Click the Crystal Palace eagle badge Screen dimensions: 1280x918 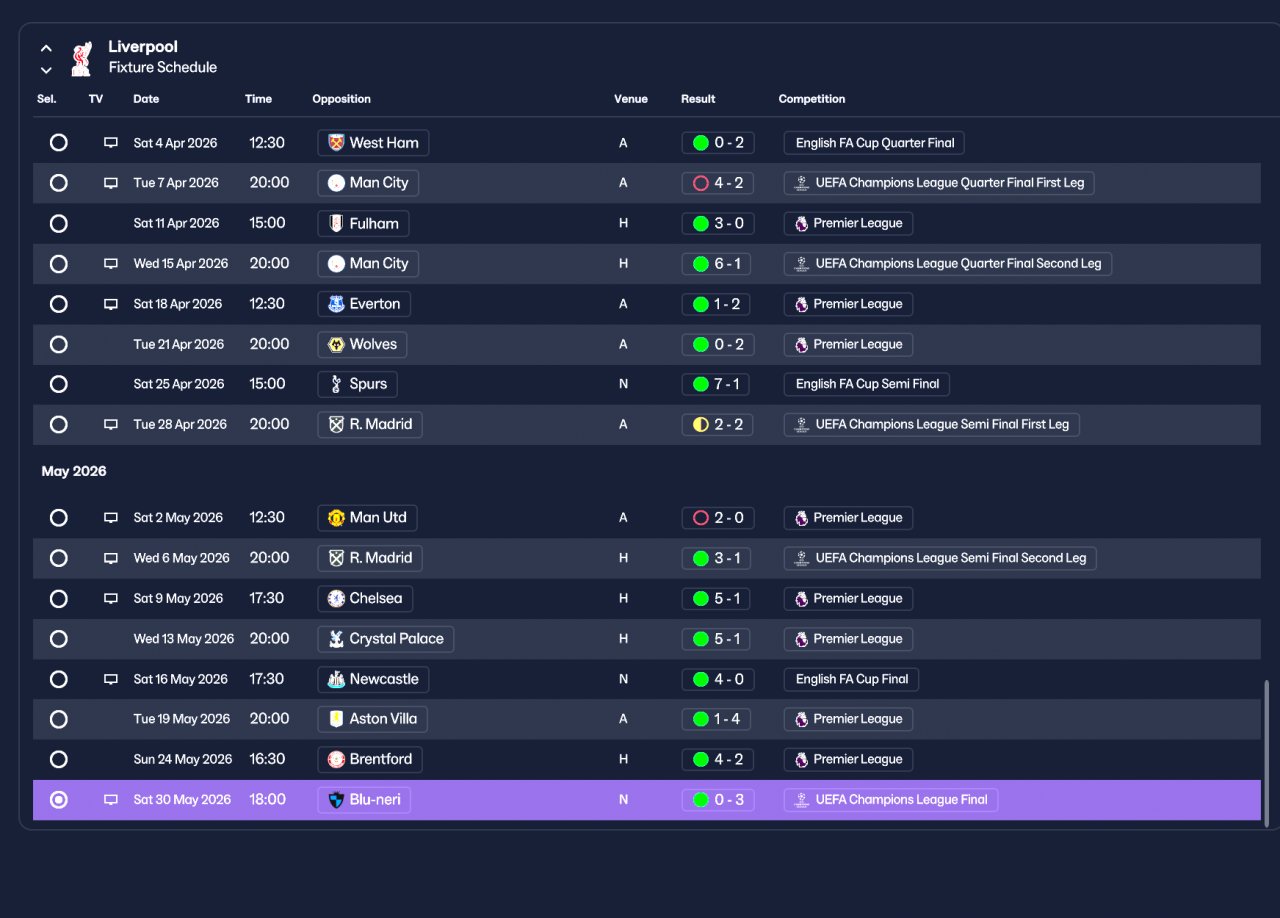(336, 639)
